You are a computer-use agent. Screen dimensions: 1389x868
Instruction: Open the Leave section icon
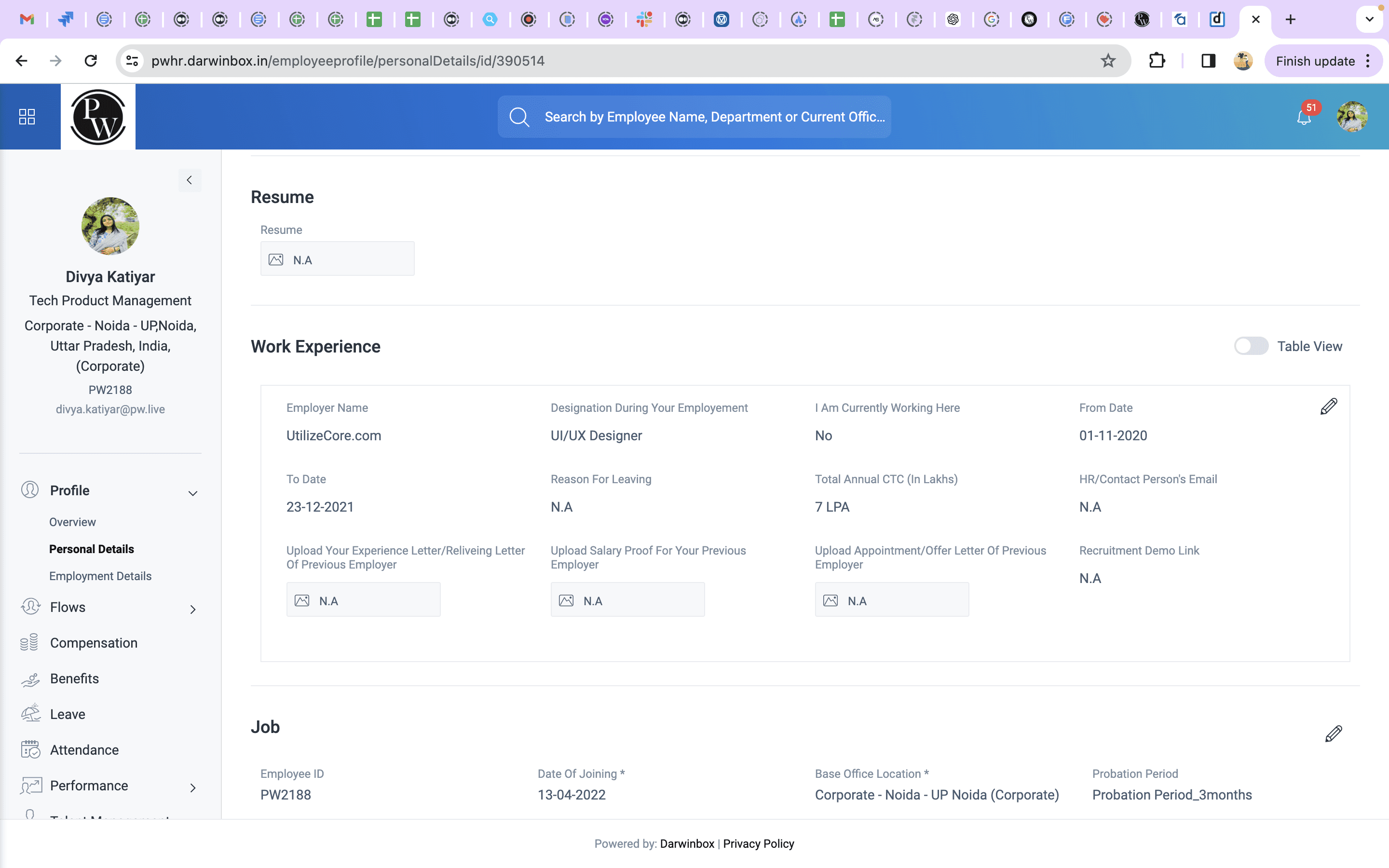(x=30, y=714)
